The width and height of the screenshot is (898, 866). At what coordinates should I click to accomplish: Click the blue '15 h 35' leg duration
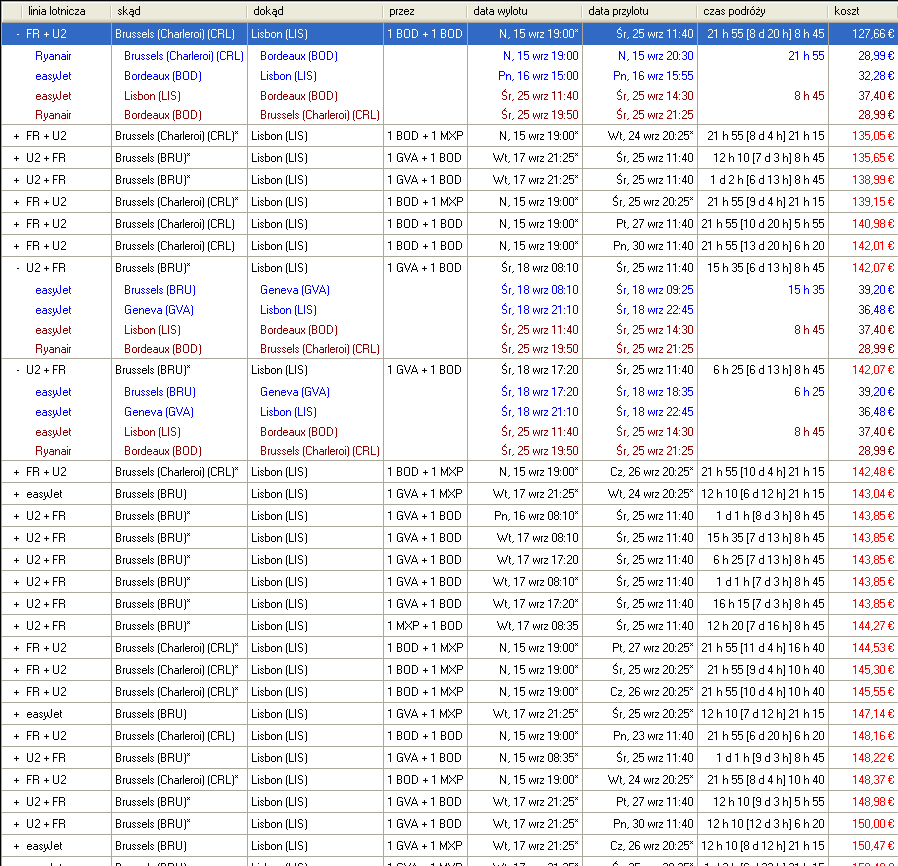click(806, 290)
